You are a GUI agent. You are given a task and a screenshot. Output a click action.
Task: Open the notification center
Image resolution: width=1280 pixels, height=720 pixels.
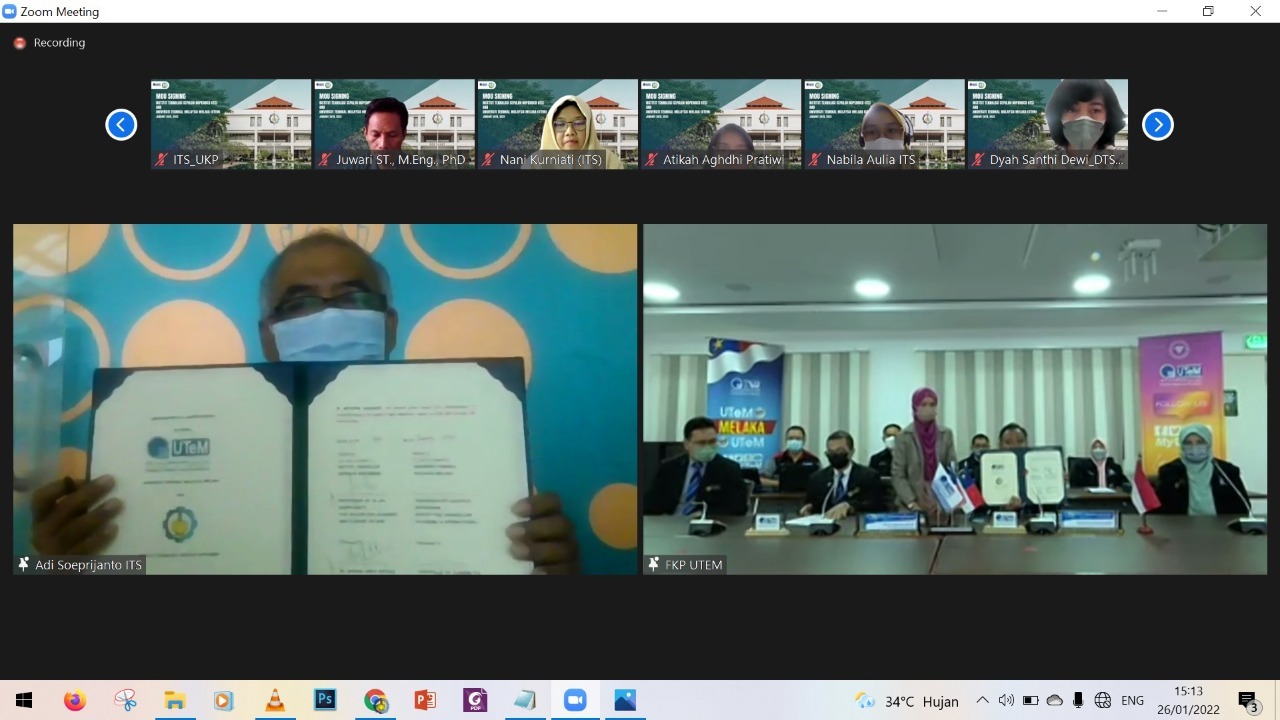1249,700
